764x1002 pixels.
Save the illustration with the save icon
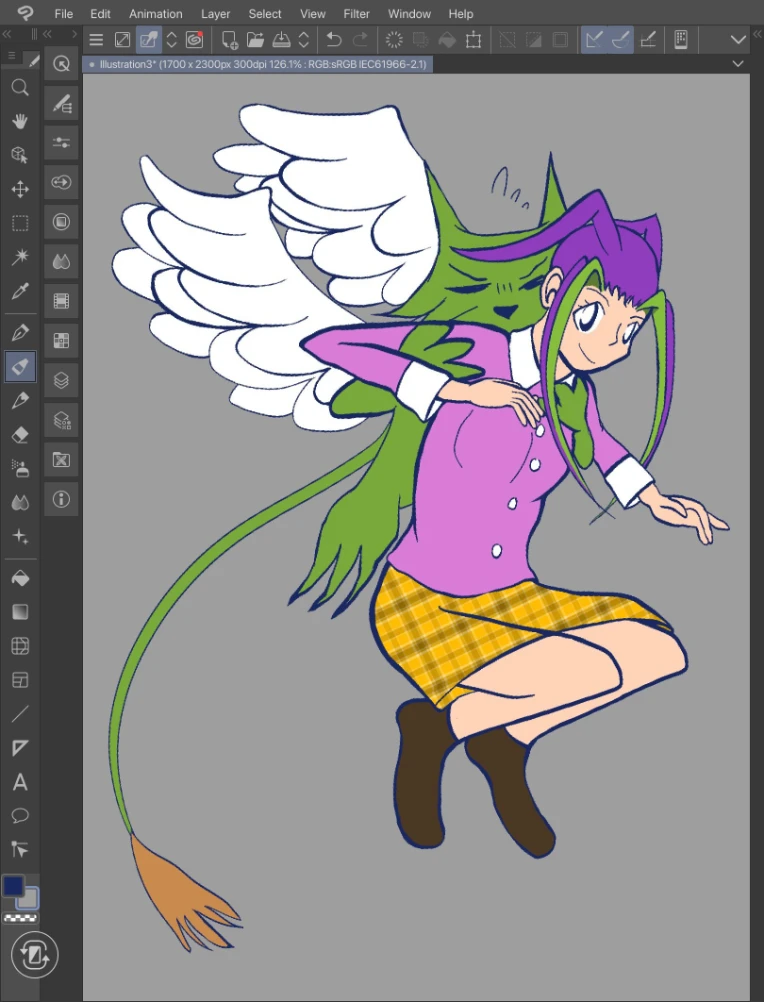282,40
